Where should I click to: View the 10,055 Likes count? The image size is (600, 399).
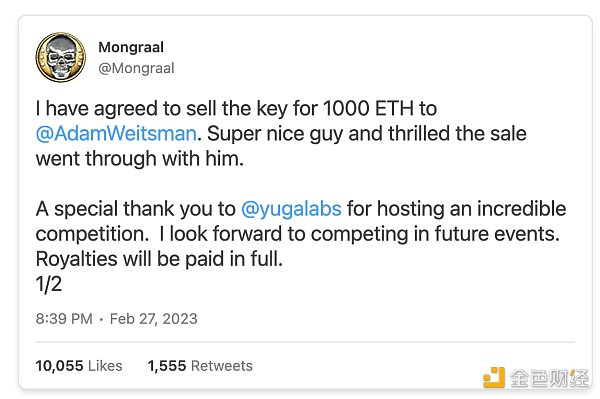79,366
